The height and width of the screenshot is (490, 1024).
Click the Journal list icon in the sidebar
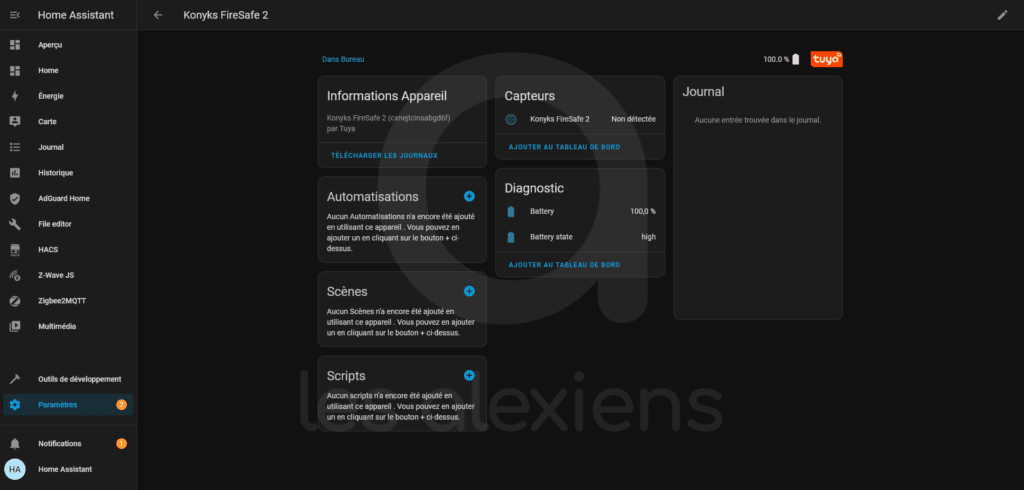pos(15,147)
